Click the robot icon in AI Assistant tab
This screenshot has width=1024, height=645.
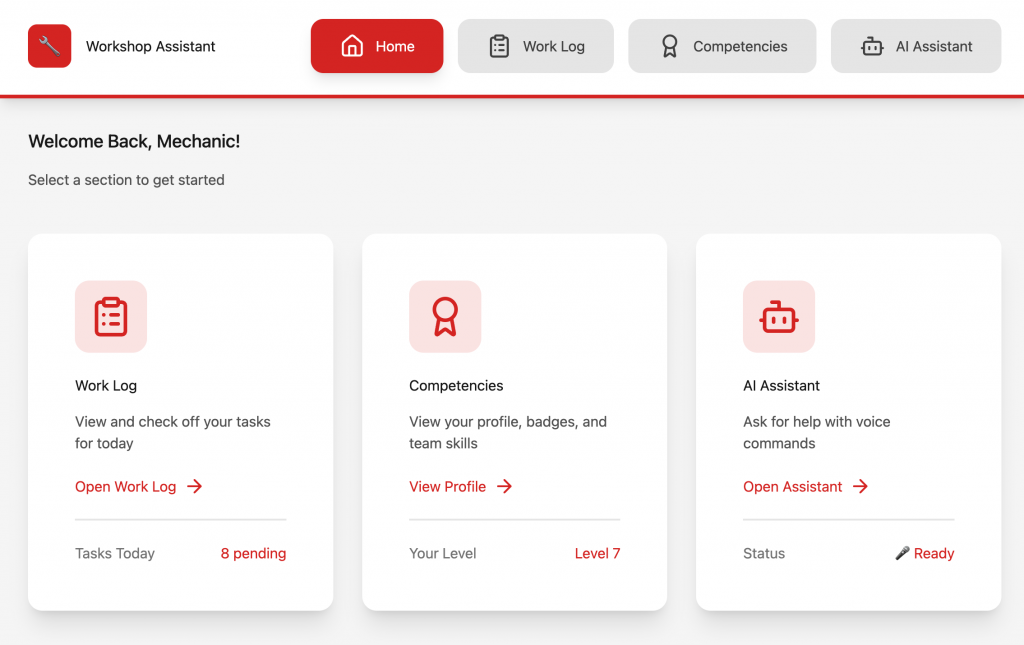pyautogui.click(x=872, y=46)
